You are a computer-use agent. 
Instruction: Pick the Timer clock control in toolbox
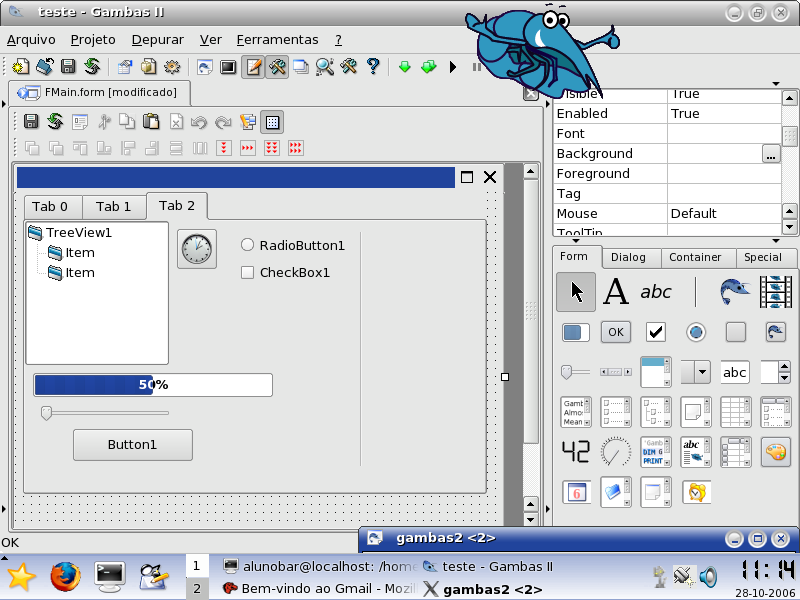click(x=696, y=492)
